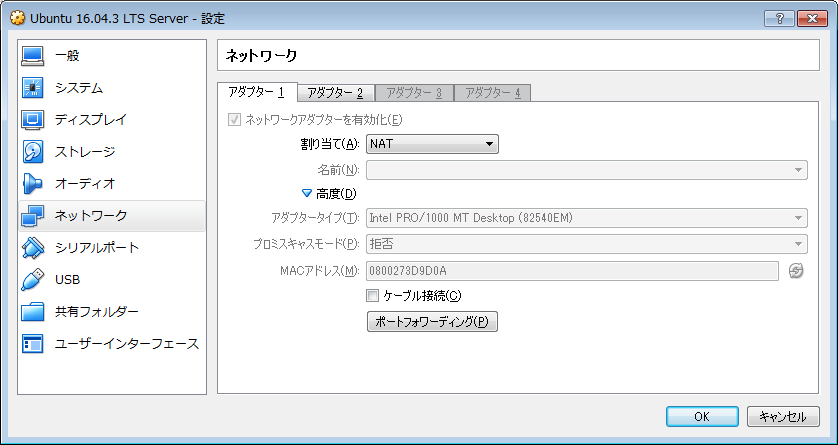Click the User Interface (ユーザーインターフェース) icon

[x=33, y=343]
